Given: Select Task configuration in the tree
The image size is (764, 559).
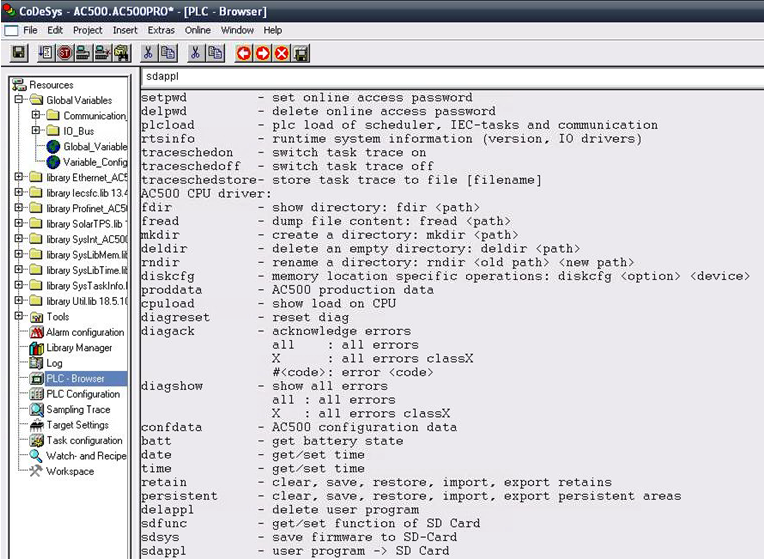Looking at the screenshot, I should point(84,440).
